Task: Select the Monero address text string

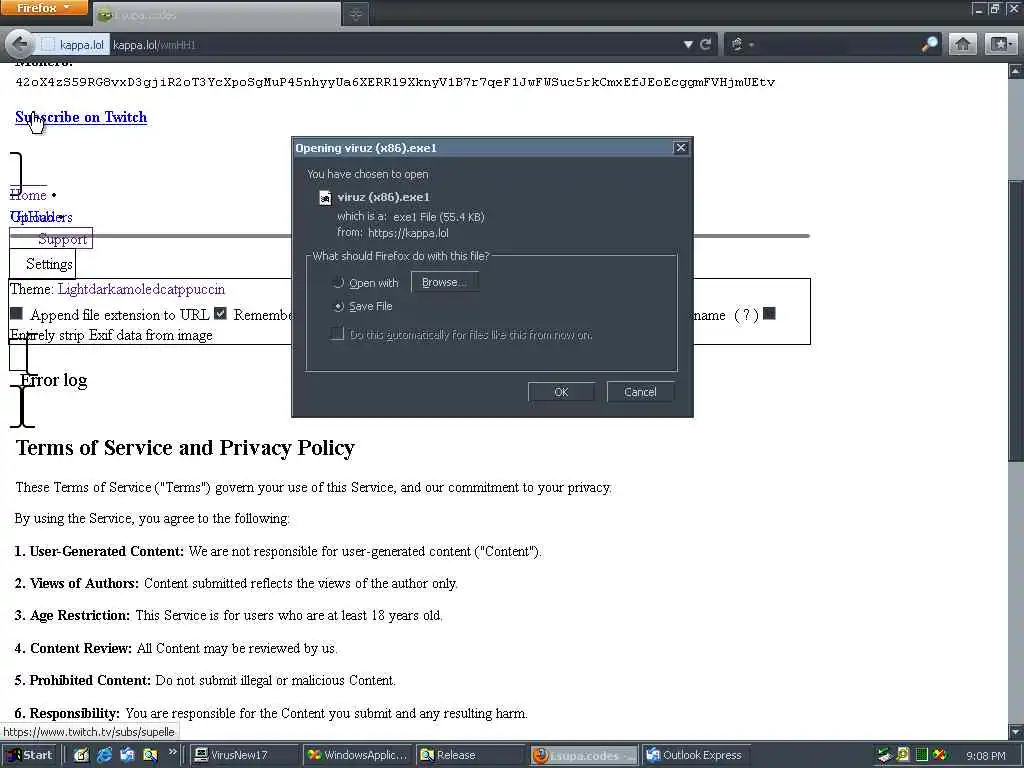Action: click(395, 82)
